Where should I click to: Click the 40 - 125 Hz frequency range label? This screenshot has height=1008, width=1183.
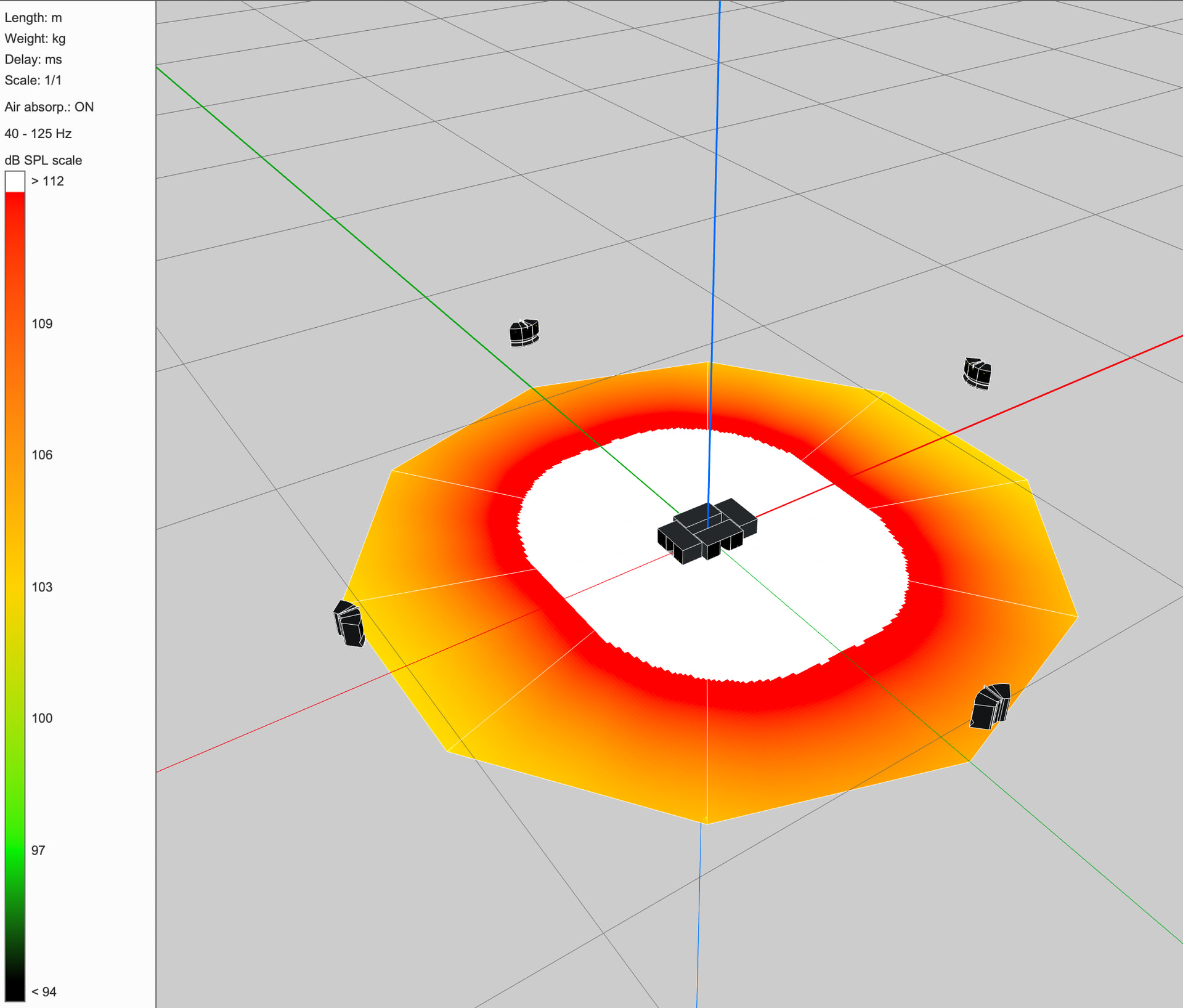[x=38, y=134]
